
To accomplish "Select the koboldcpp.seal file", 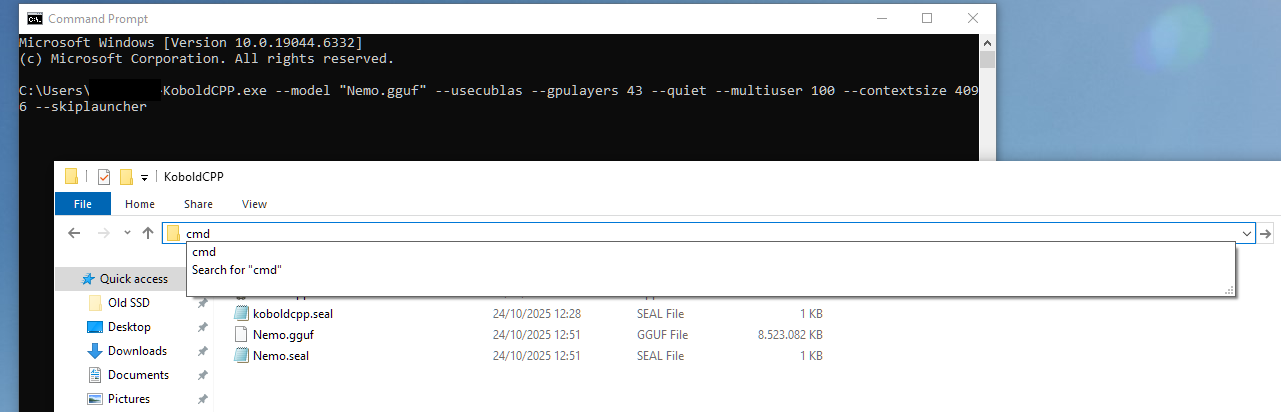I will pyautogui.click(x=293, y=313).
